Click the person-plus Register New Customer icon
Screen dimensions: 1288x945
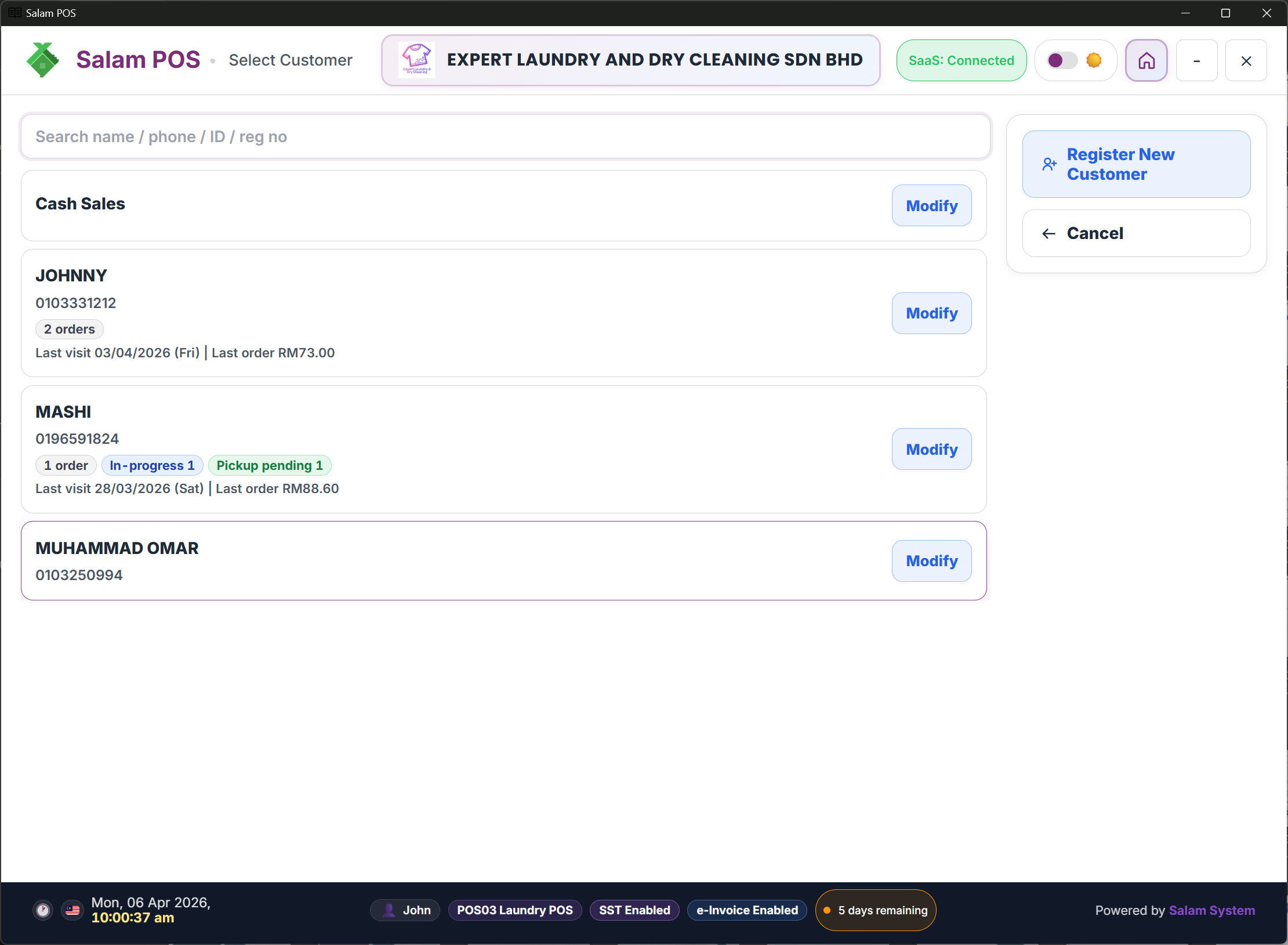(x=1049, y=164)
